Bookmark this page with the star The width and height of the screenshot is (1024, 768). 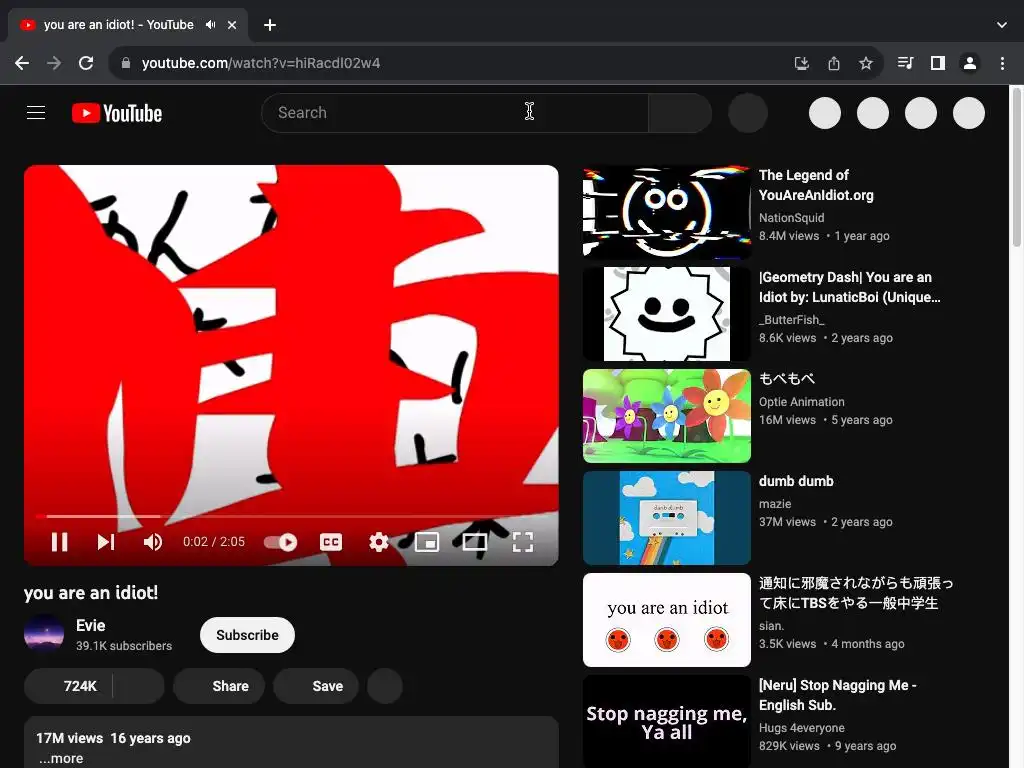click(x=866, y=63)
